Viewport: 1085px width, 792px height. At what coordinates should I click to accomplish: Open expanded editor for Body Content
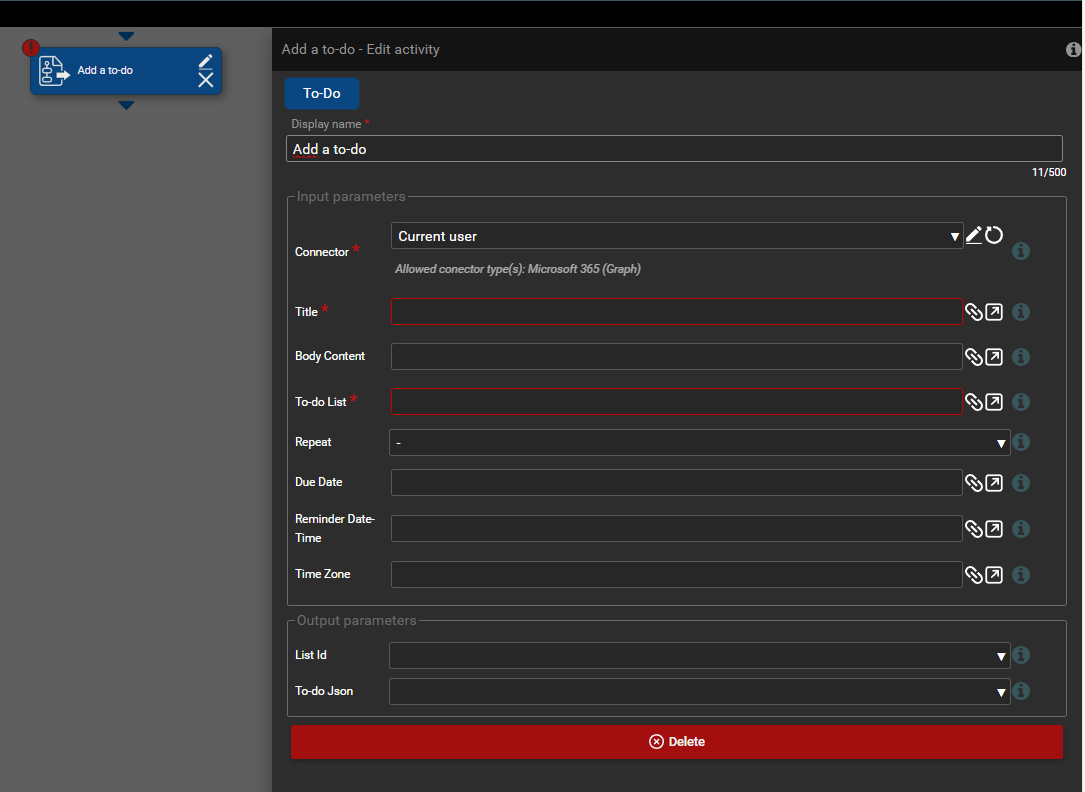pyautogui.click(x=994, y=357)
